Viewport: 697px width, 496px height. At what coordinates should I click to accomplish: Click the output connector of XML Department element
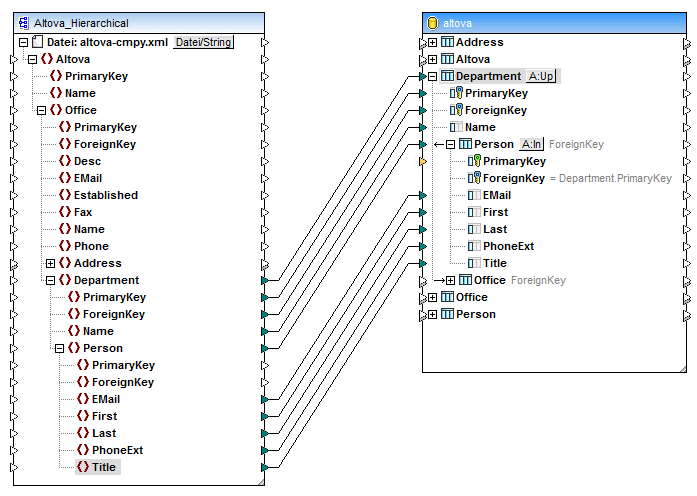pyautogui.click(x=265, y=280)
